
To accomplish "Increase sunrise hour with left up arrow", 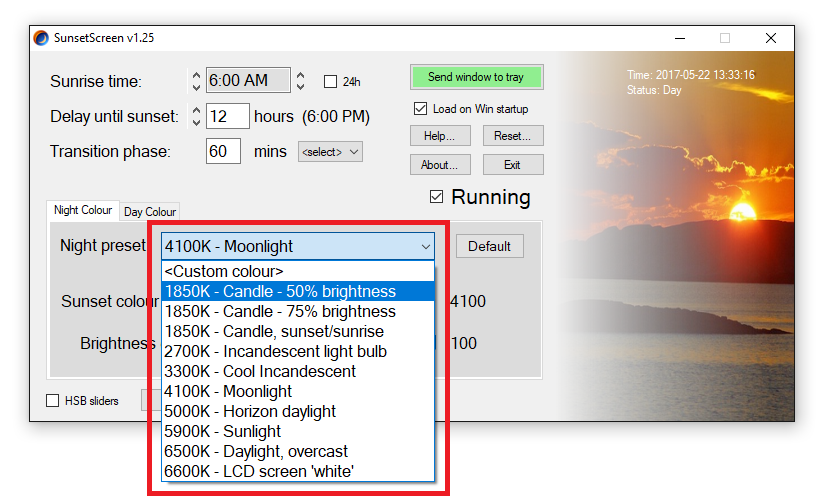I will pyautogui.click(x=196, y=76).
